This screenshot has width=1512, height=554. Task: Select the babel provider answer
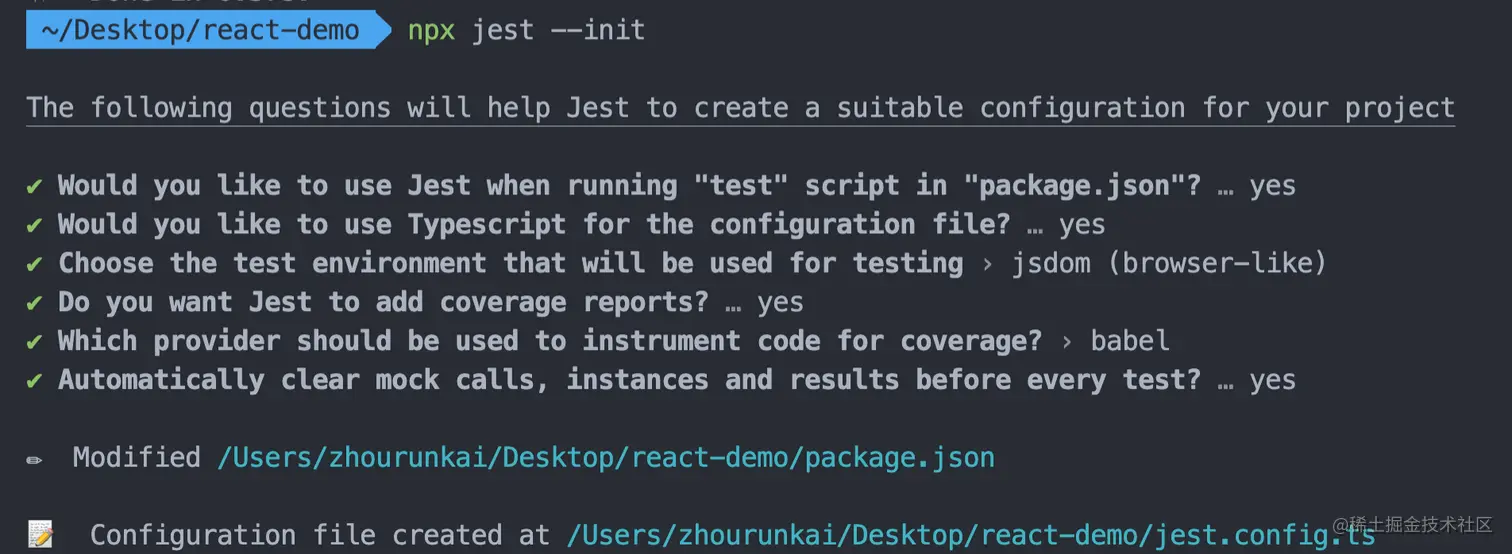point(1130,341)
